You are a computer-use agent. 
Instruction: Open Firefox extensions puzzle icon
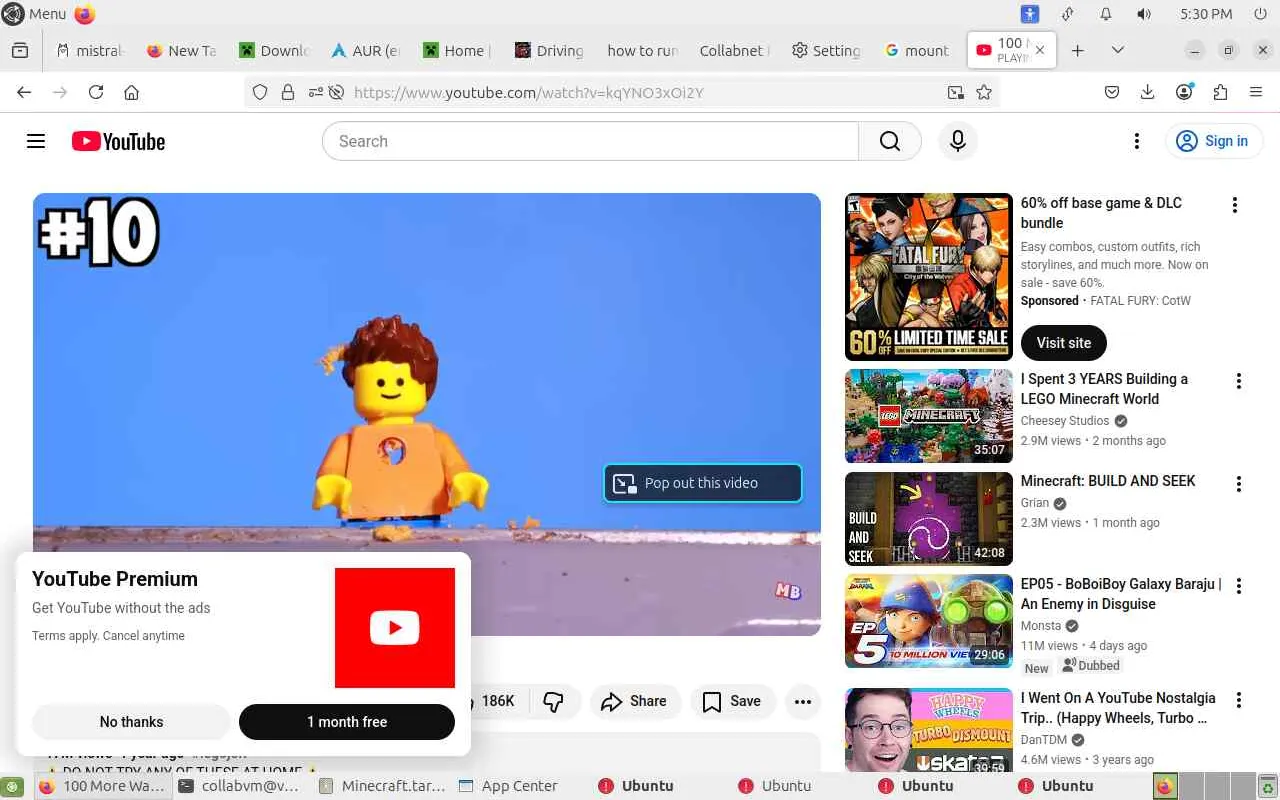click(1220, 92)
